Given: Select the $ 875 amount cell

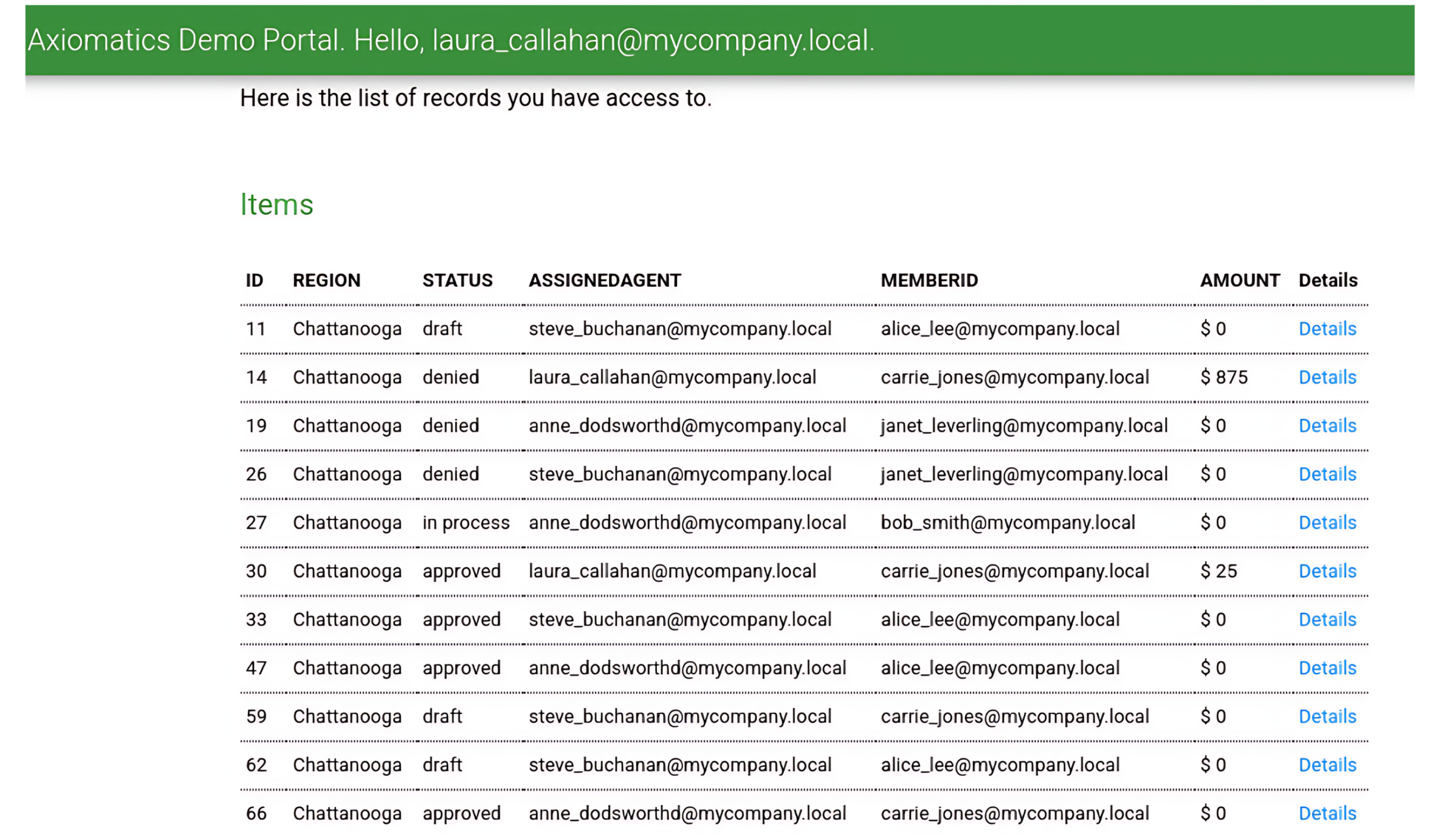Looking at the screenshot, I should pyautogui.click(x=1223, y=377).
